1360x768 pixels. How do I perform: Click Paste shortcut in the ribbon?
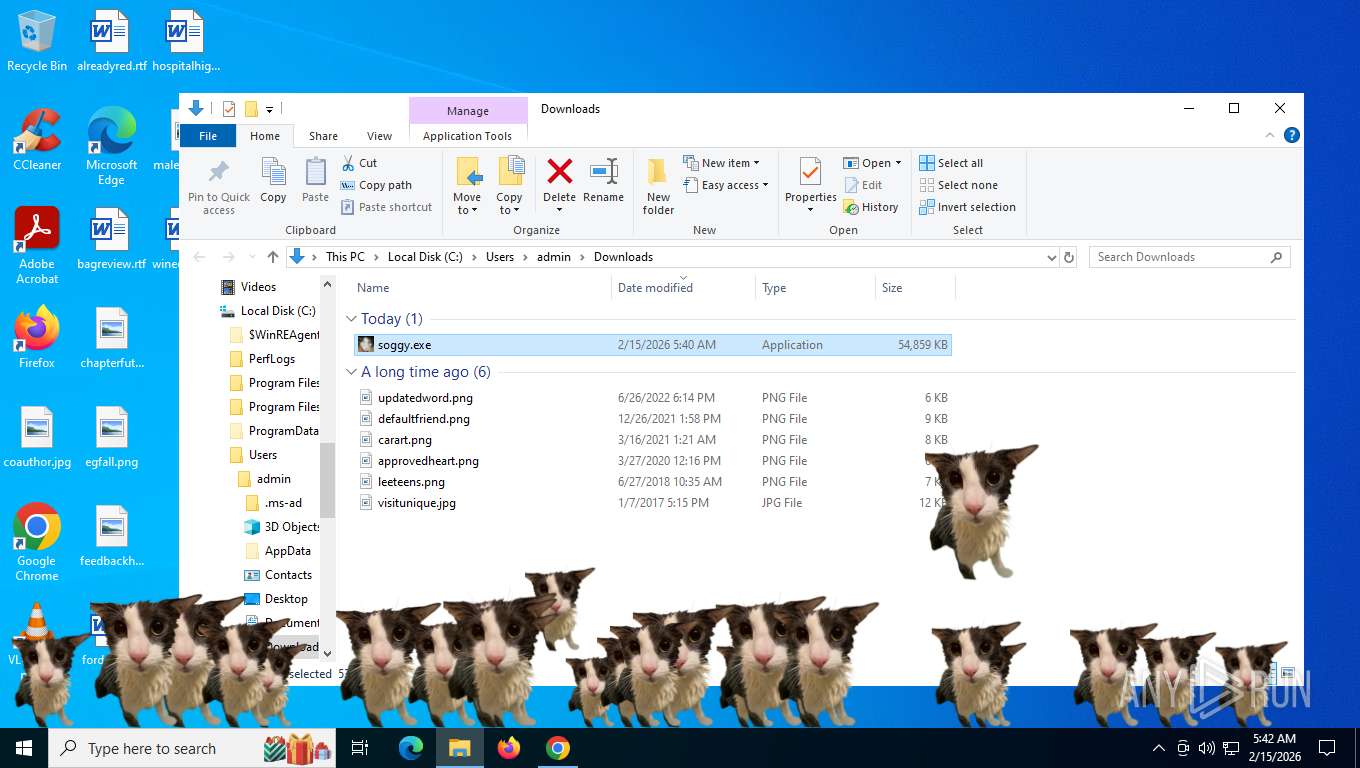tap(386, 207)
